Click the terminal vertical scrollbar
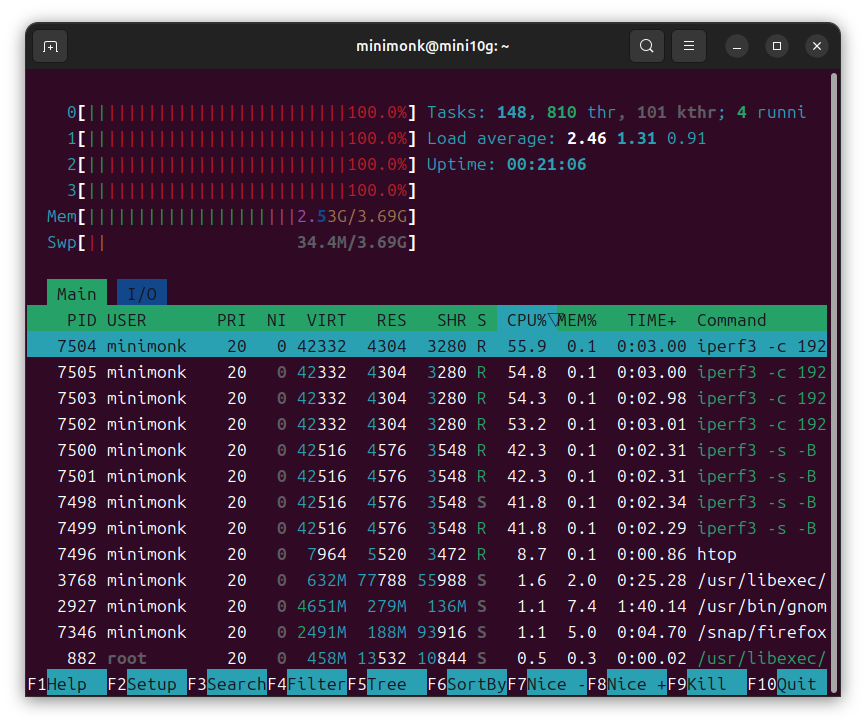The width and height of the screenshot is (866, 725). coord(835,381)
